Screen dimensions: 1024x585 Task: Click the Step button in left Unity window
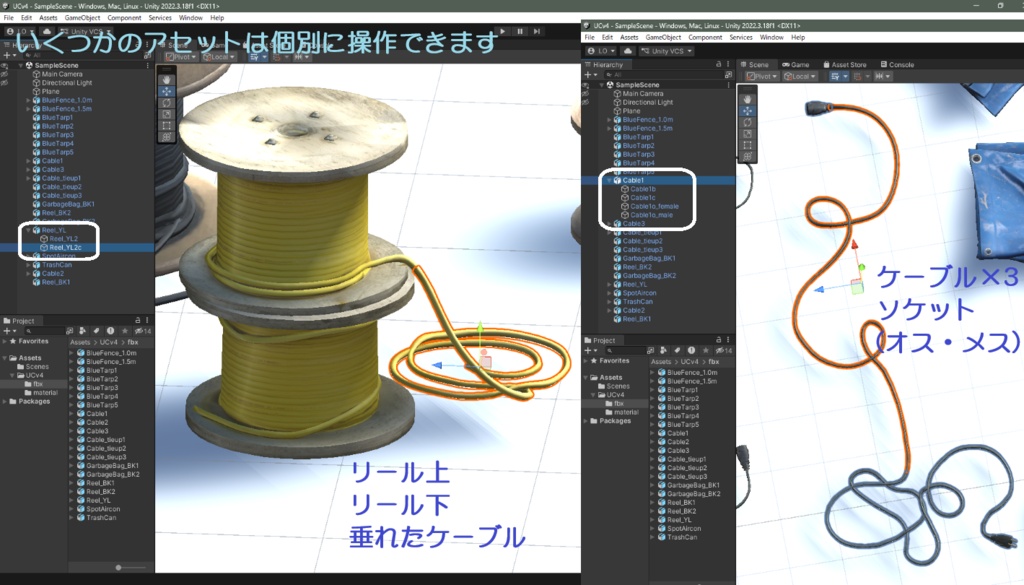click(537, 31)
